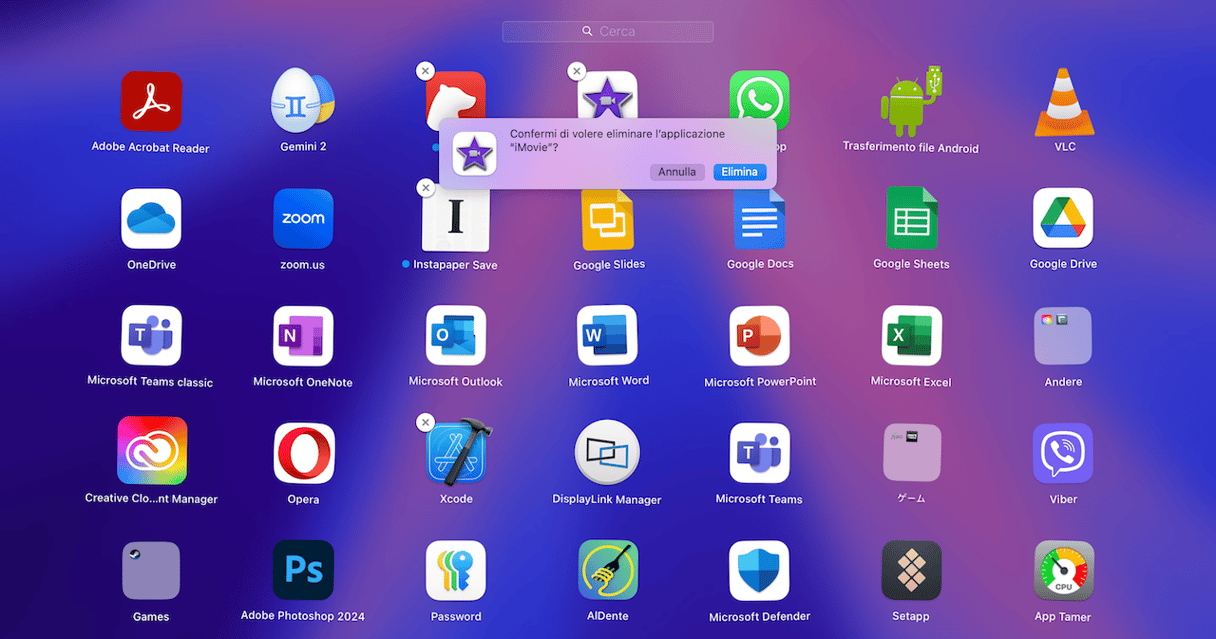Open Microsoft OneNote

[303, 336]
